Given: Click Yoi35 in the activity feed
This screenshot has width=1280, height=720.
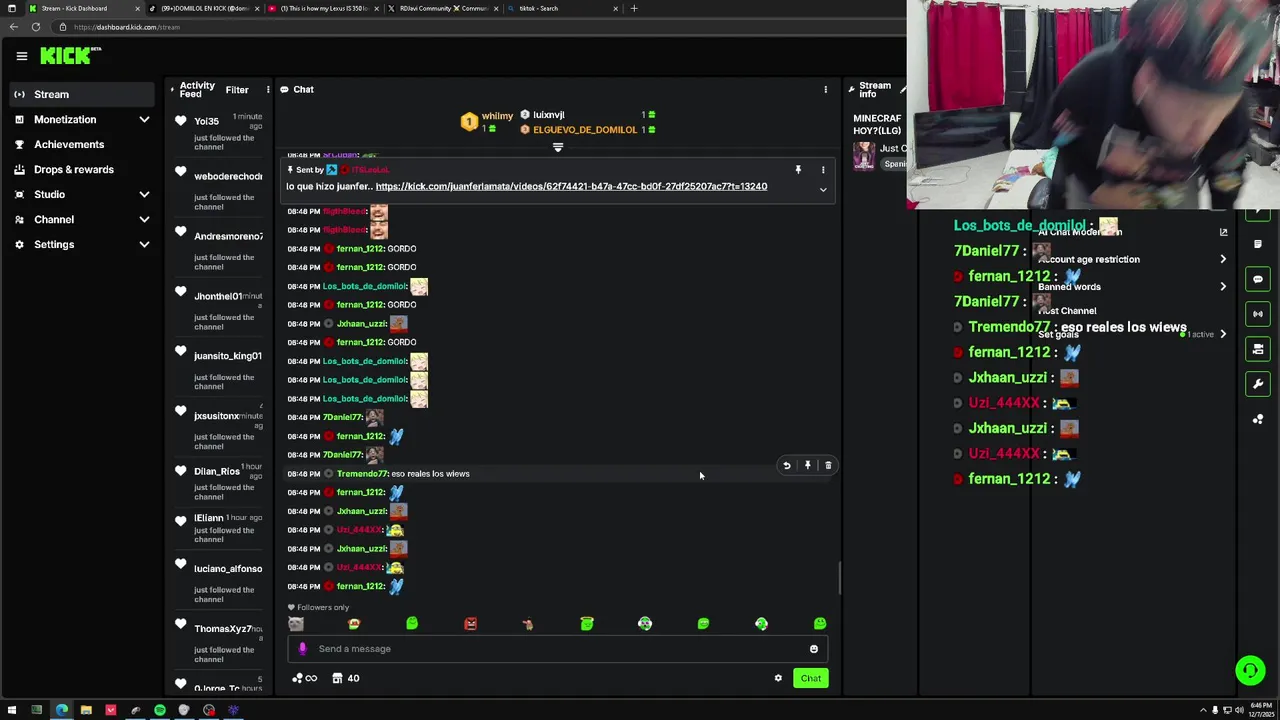Looking at the screenshot, I should pos(206,121).
